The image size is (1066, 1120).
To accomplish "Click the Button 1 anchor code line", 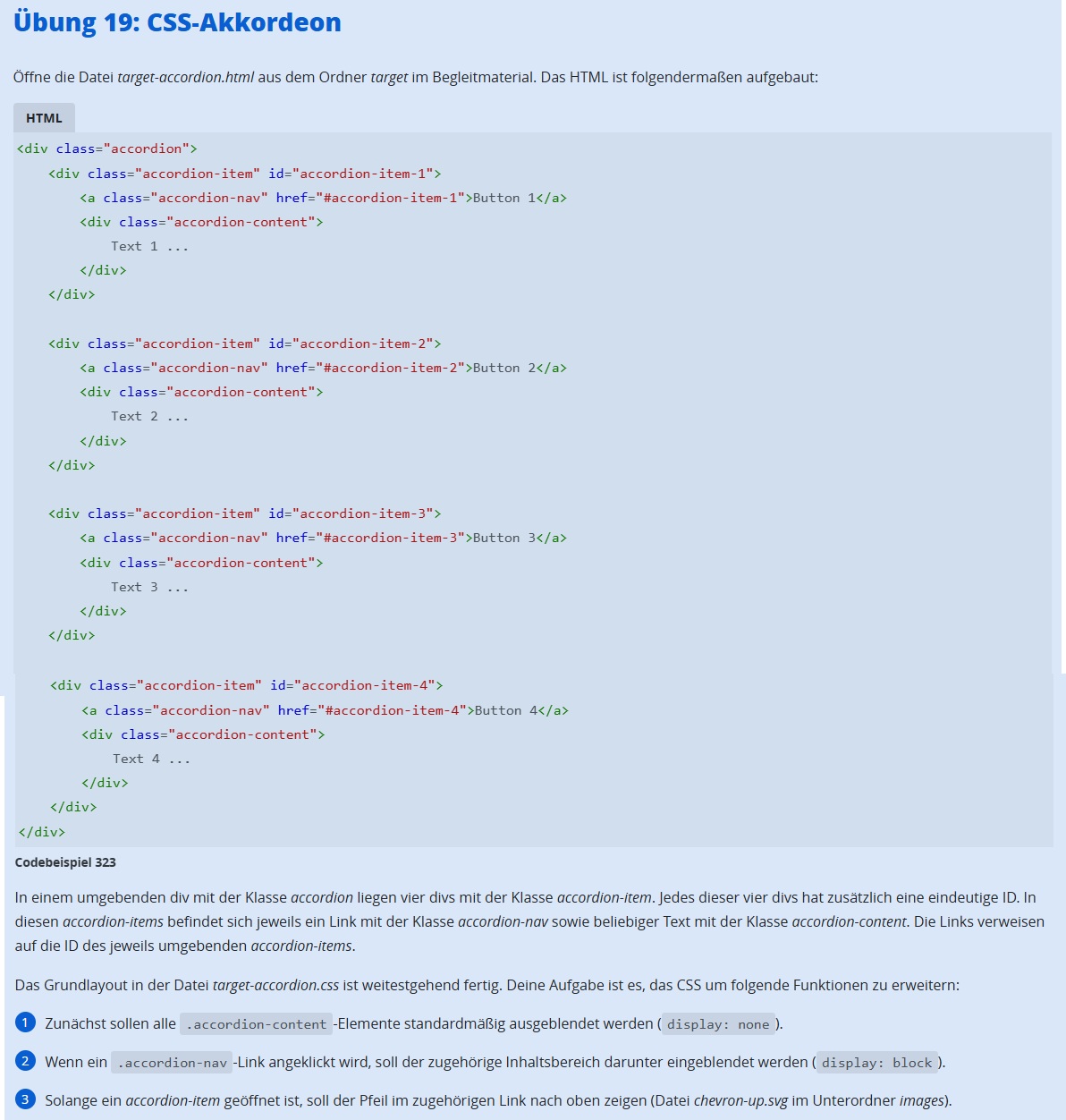I will point(323,198).
